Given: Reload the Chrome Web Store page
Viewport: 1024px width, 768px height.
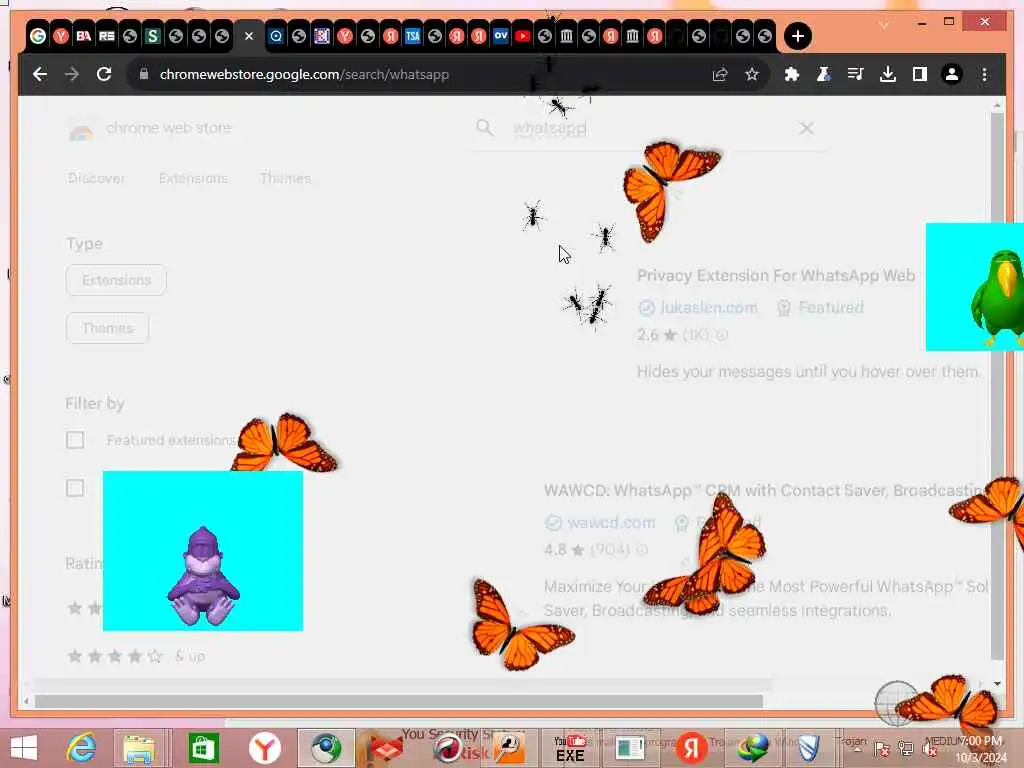Looking at the screenshot, I should point(104,74).
